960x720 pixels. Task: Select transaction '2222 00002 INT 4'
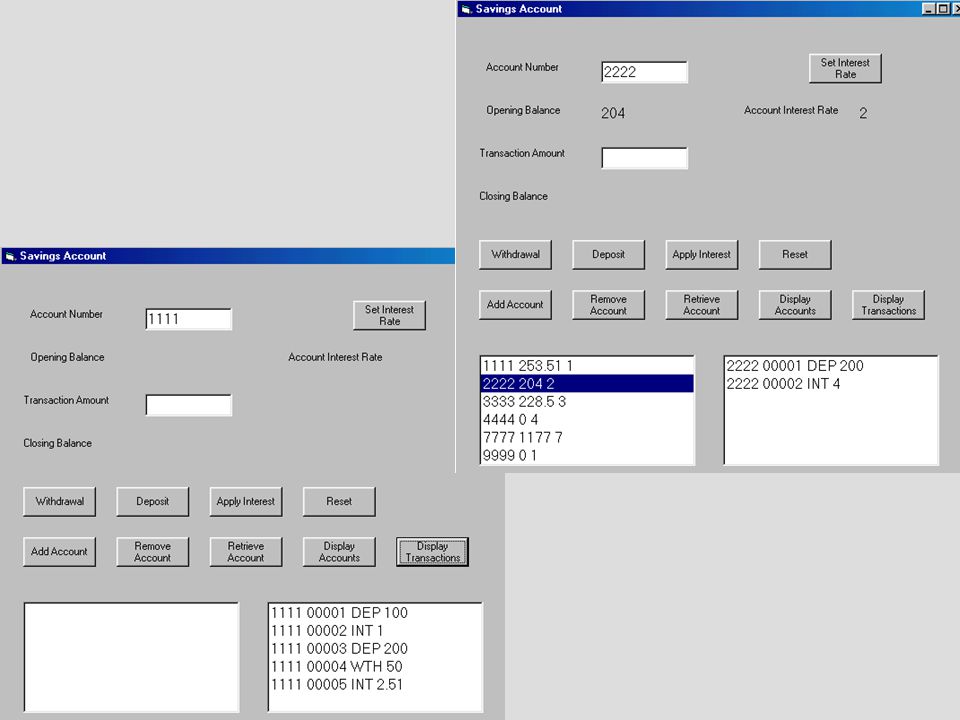831,384
